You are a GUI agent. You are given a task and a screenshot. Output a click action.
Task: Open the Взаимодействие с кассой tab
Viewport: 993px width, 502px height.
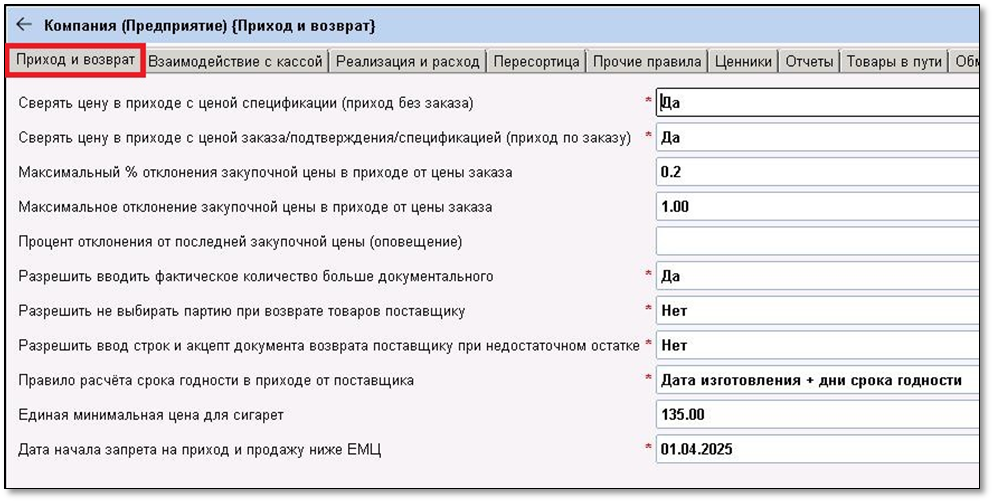point(237,62)
